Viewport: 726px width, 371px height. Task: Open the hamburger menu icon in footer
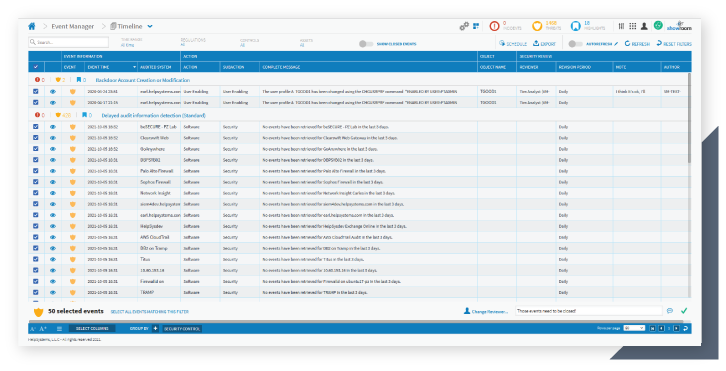coord(59,329)
